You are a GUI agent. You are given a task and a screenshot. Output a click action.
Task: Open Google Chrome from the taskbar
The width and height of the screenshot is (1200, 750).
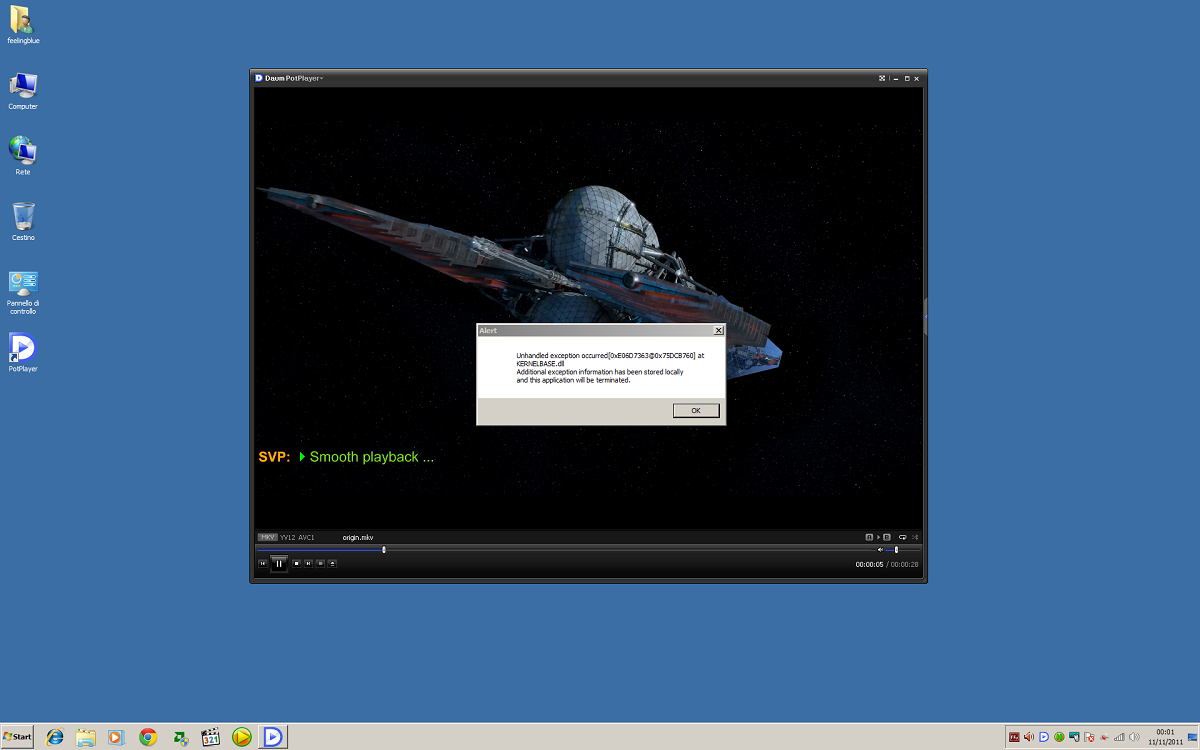[x=148, y=737]
